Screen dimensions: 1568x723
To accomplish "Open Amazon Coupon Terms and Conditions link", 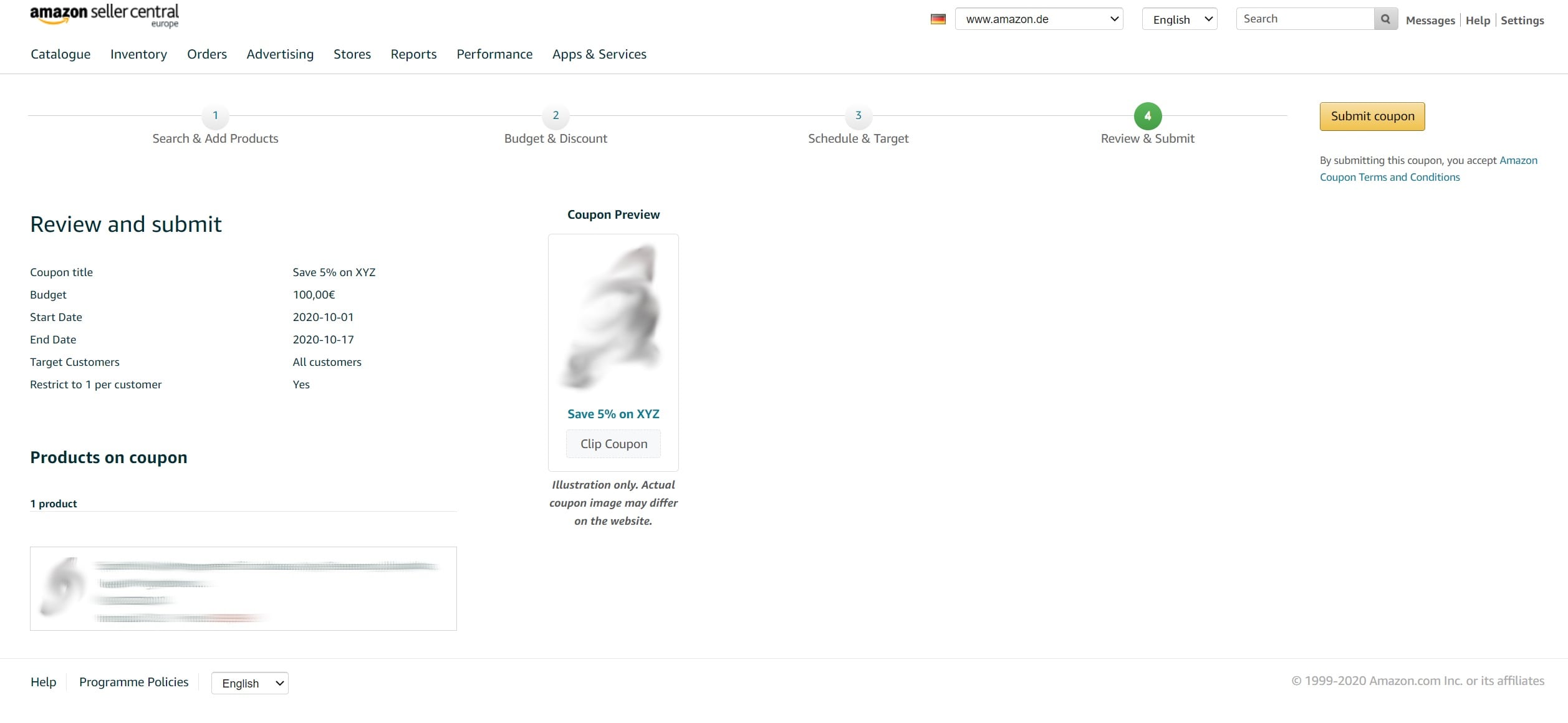I will pos(1389,177).
